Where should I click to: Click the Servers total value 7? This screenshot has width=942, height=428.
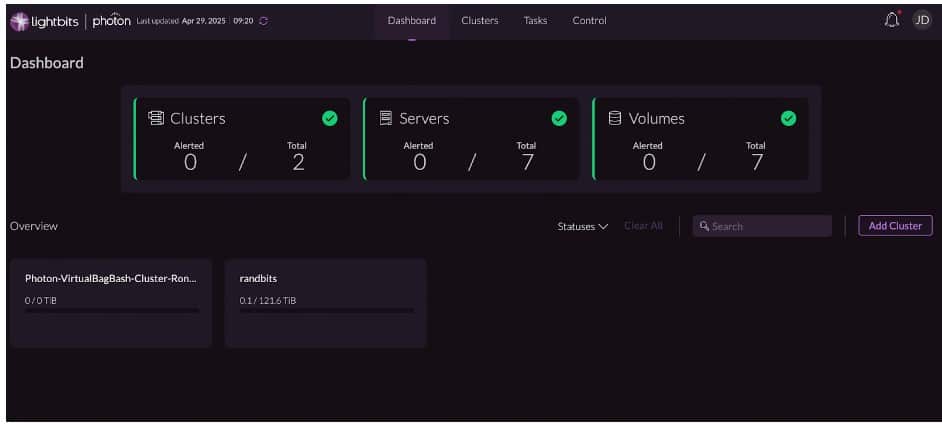coord(527,162)
